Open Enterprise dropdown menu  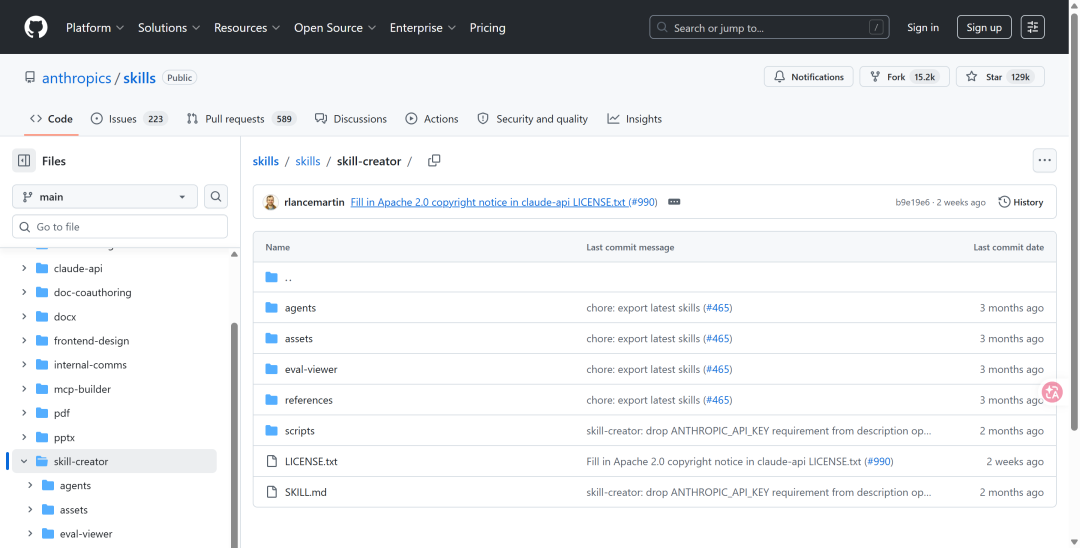tap(423, 28)
